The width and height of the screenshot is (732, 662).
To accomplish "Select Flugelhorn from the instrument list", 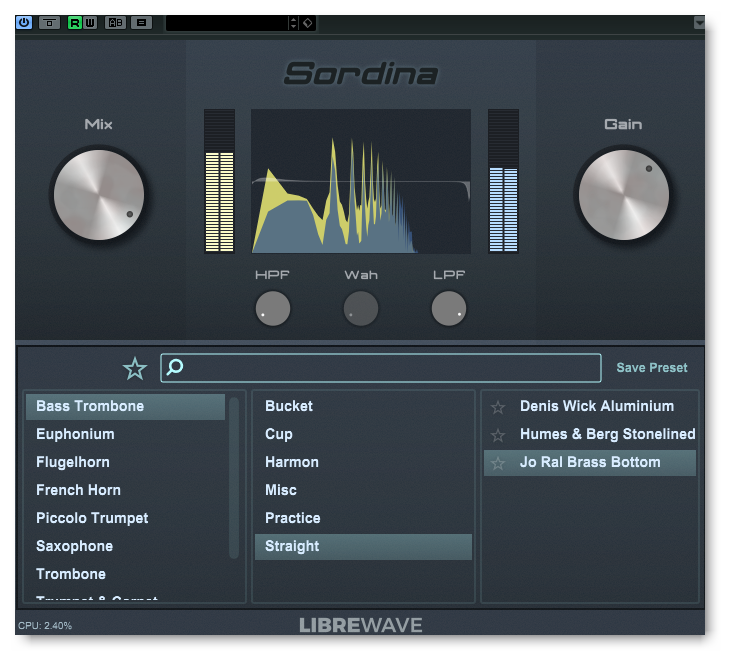I will [x=125, y=462].
